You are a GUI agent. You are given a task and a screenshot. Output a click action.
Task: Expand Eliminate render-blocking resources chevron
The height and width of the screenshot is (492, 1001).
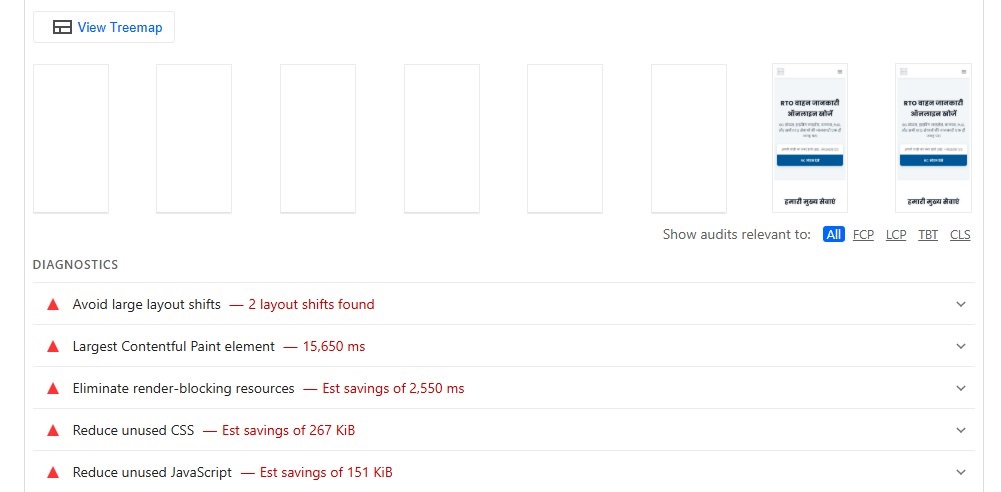click(961, 388)
